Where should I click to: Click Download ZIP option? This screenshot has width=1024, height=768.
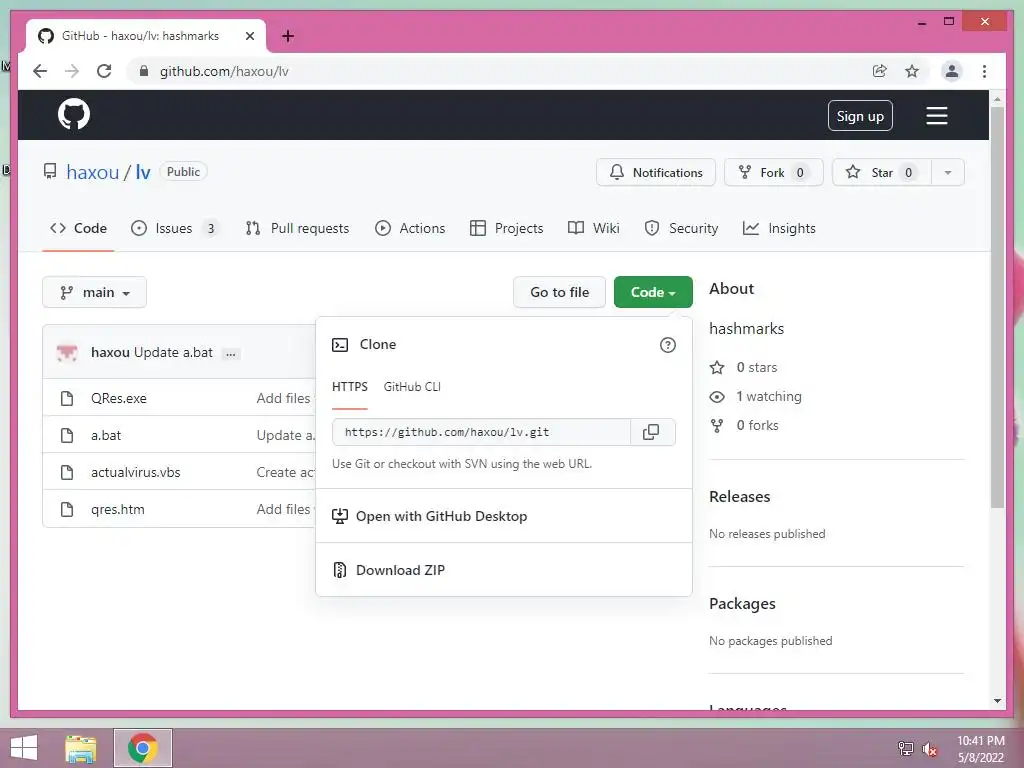[x=504, y=570]
